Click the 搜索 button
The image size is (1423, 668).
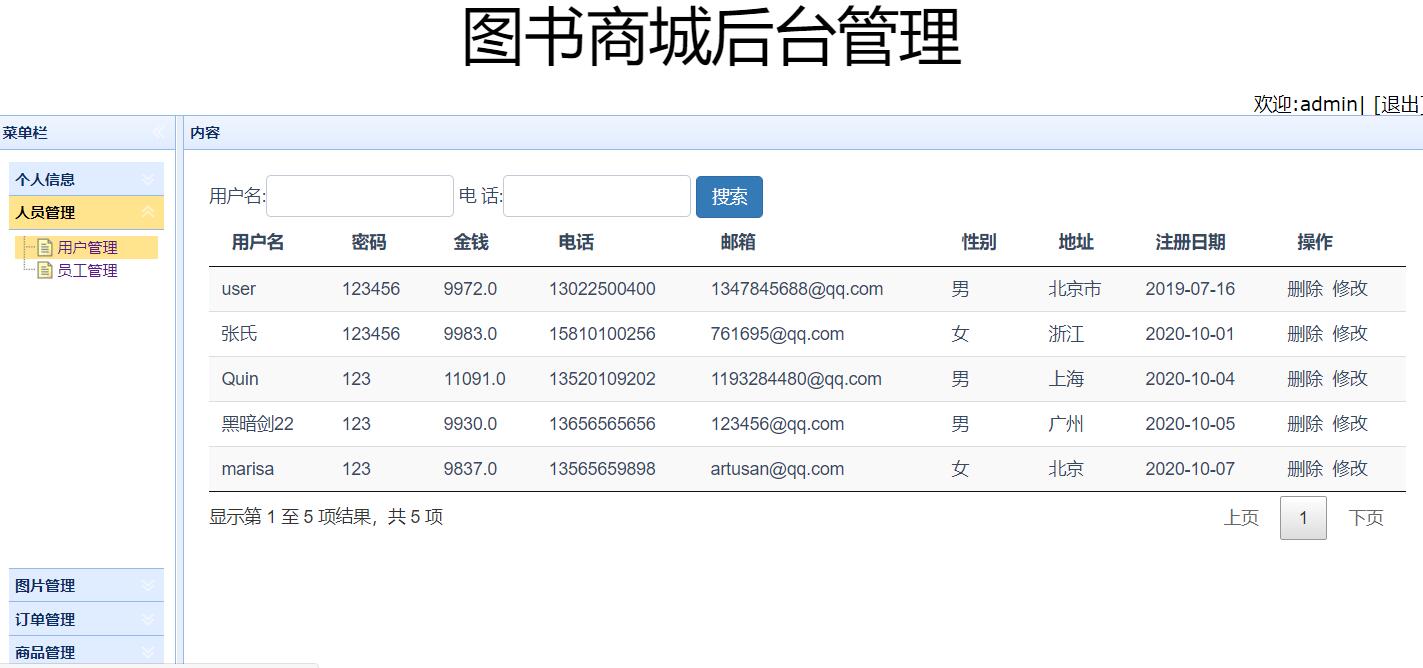click(x=729, y=196)
